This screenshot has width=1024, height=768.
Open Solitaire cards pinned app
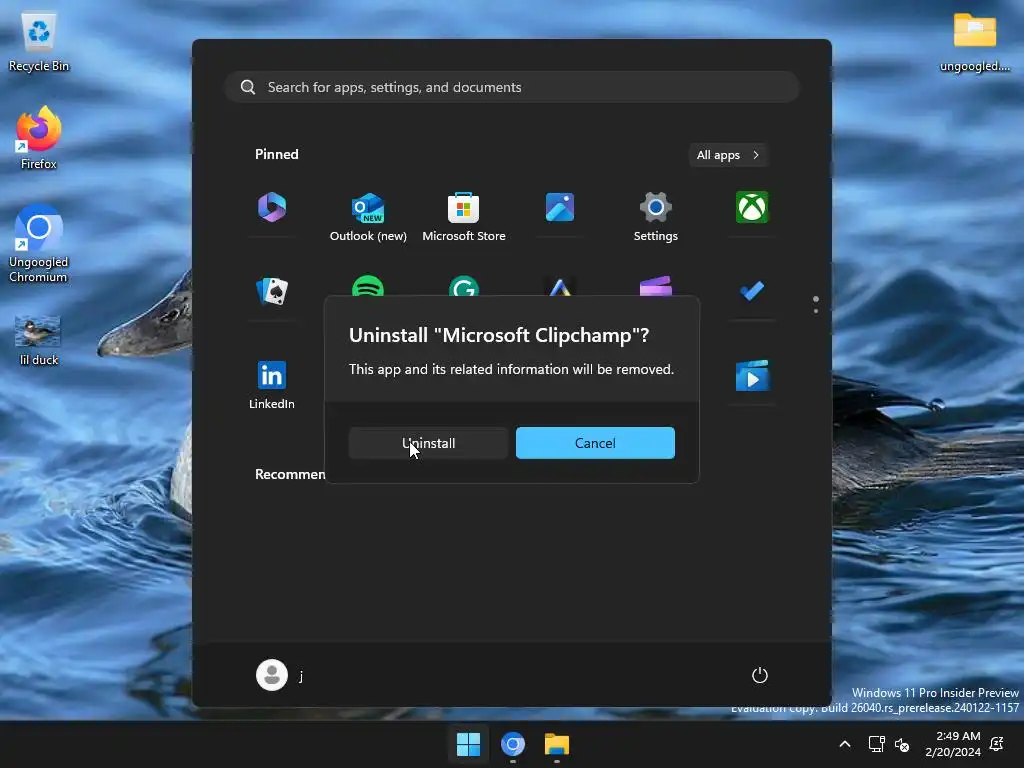tap(272, 291)
